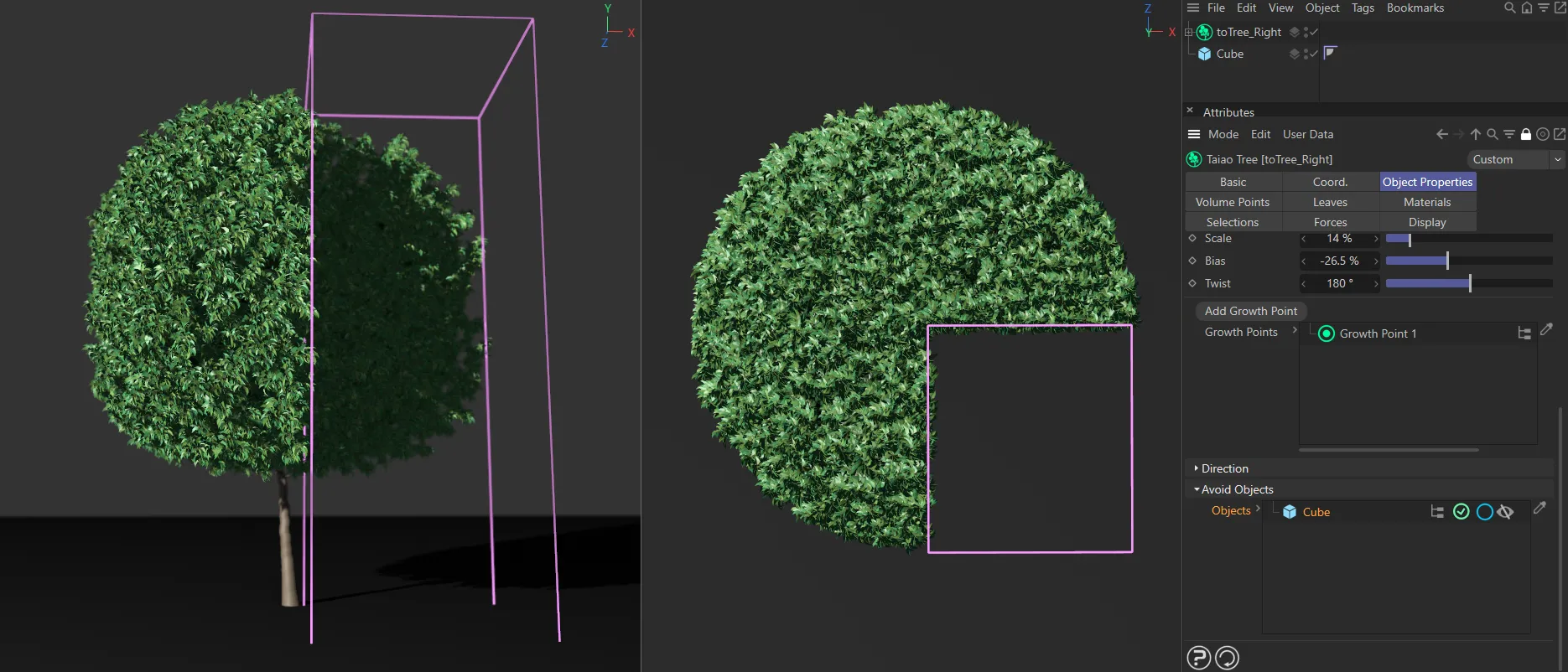The image size is (1568, 672).
Task: Toggle hidden-eye icon on Avoid Objects Cube
Action: click(1506, 512)
